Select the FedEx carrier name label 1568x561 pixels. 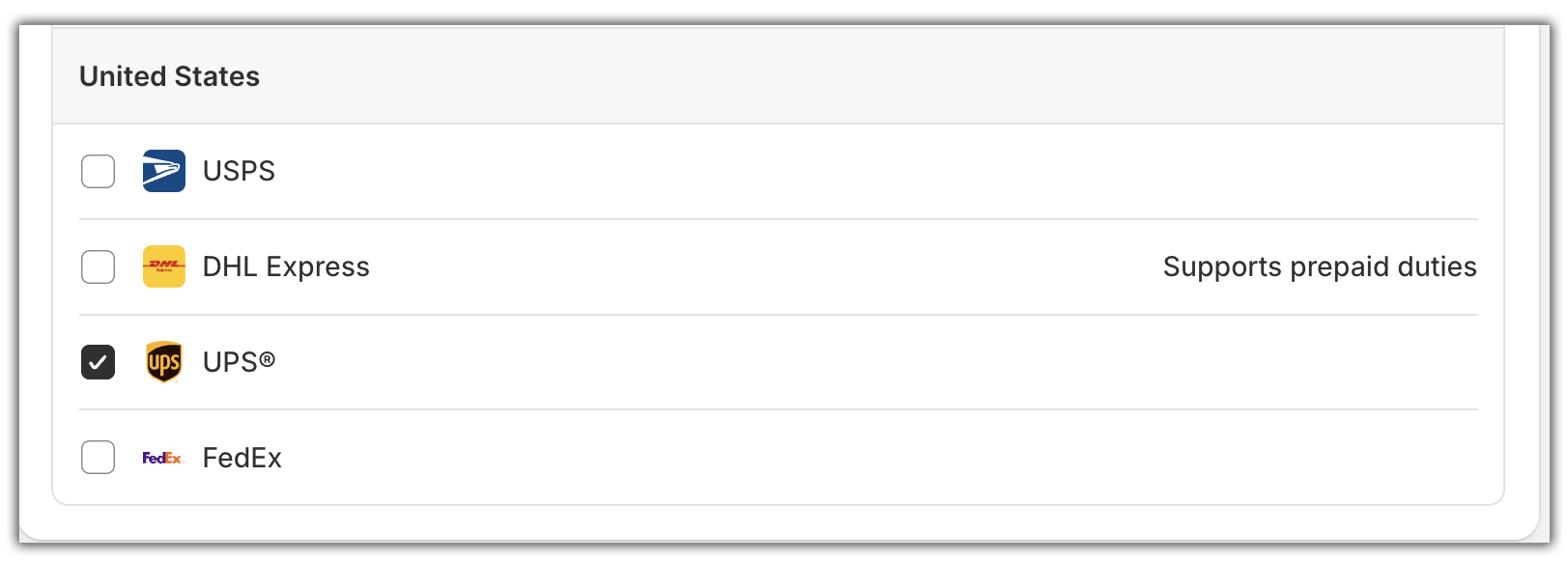coord(242,458)
